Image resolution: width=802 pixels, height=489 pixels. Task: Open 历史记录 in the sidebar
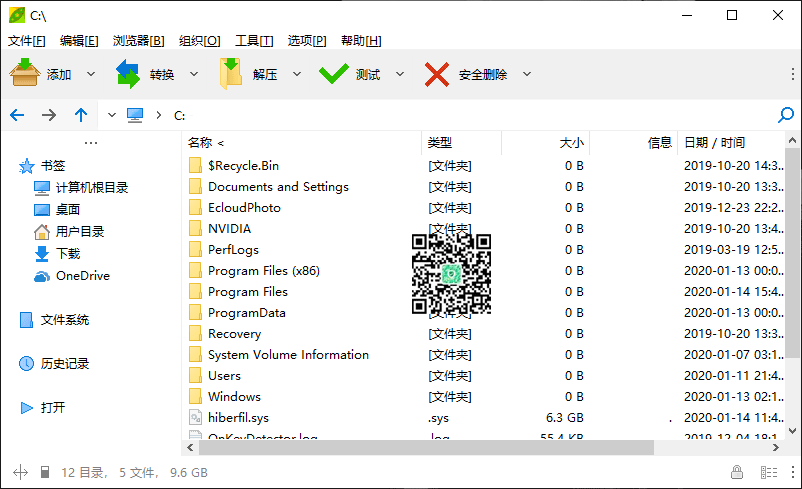point(64,364)
